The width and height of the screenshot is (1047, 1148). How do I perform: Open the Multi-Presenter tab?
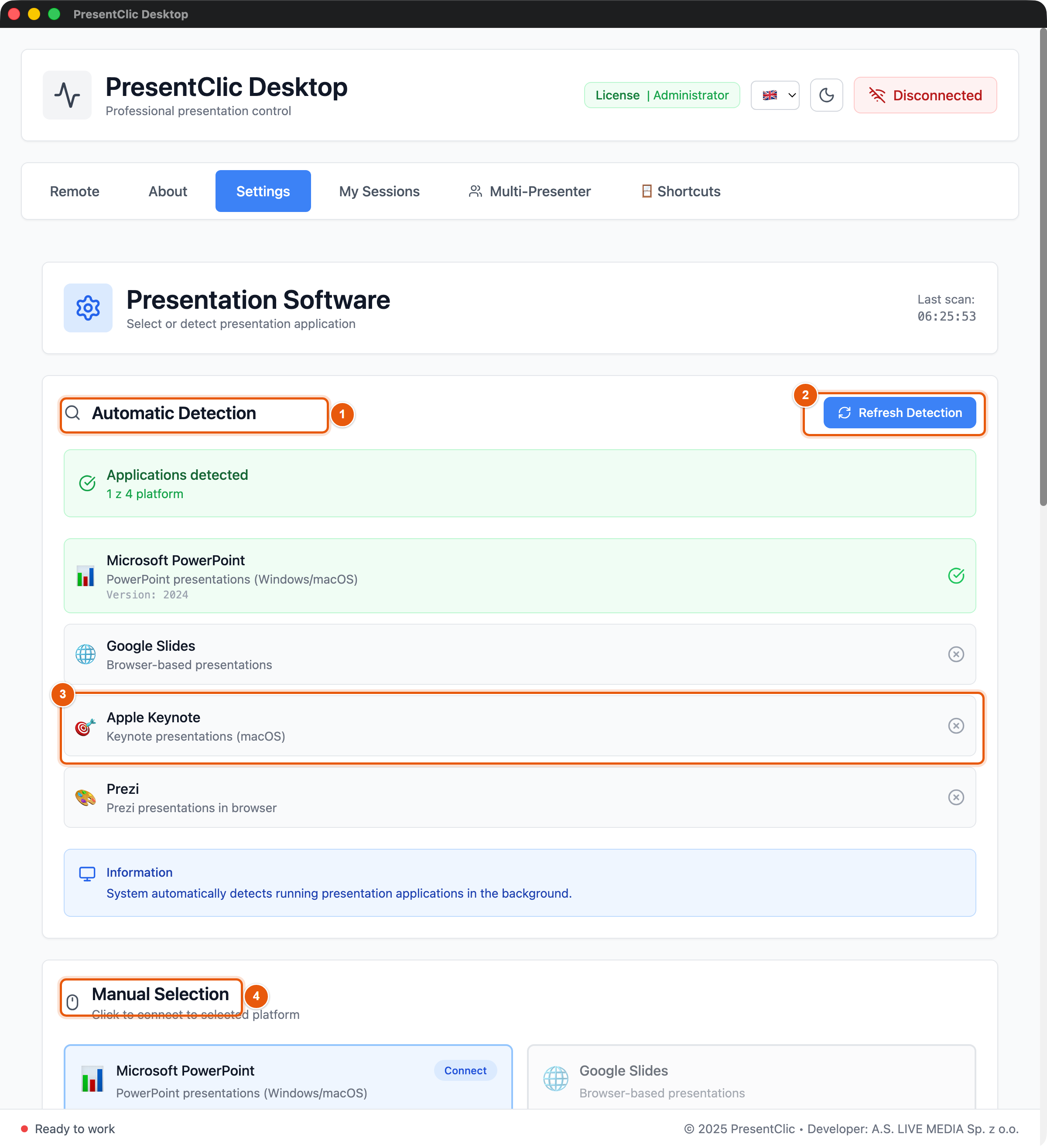click(x=530, y=191)
